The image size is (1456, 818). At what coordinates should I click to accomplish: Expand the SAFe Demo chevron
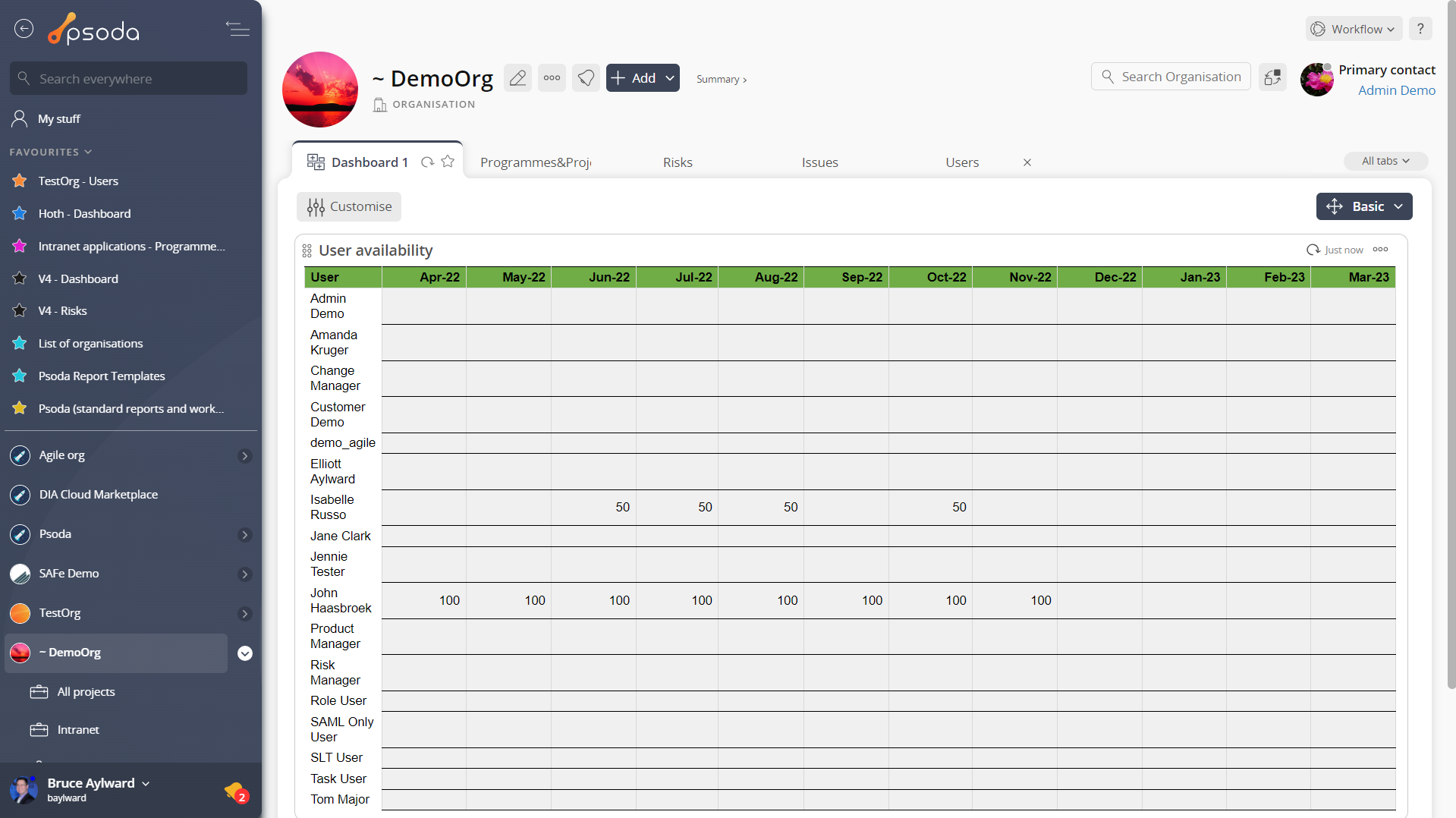244,574
